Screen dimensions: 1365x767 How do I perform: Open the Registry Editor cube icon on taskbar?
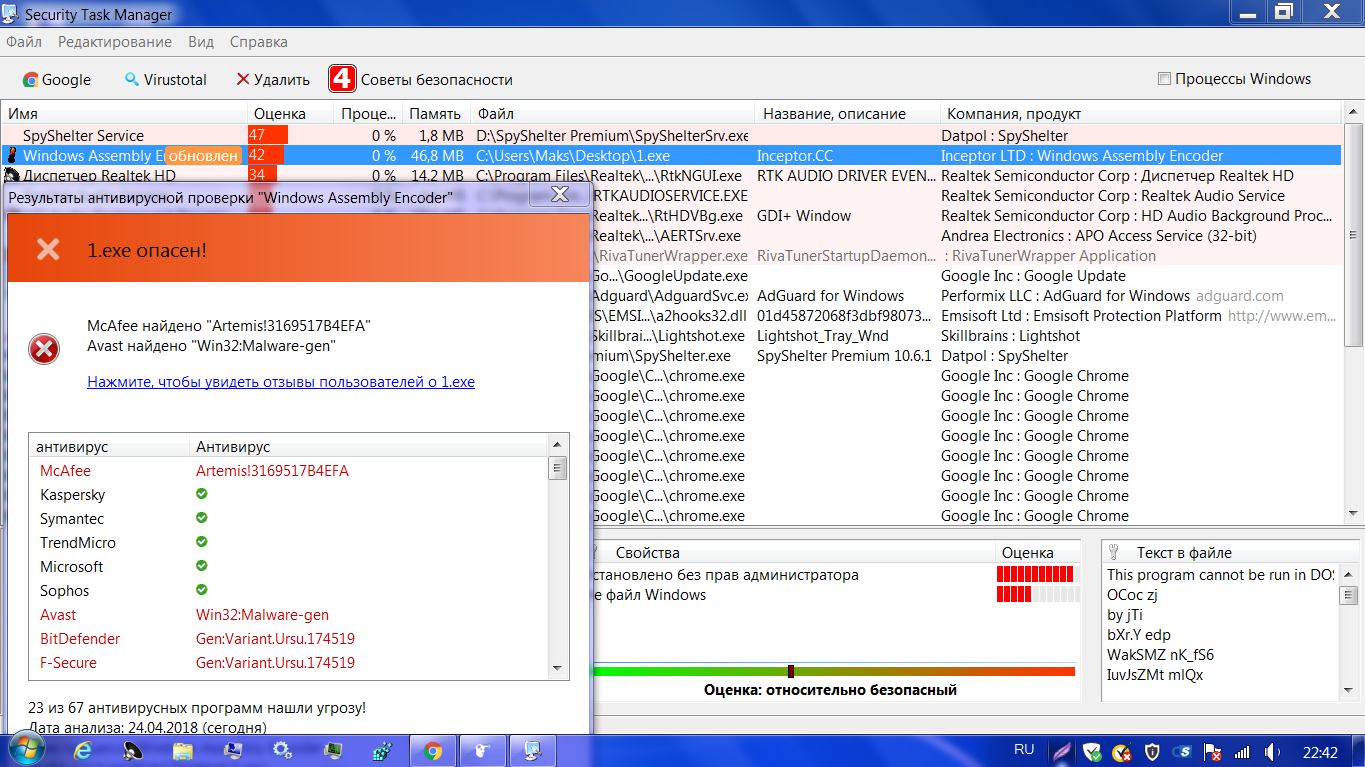pos(383,751)
